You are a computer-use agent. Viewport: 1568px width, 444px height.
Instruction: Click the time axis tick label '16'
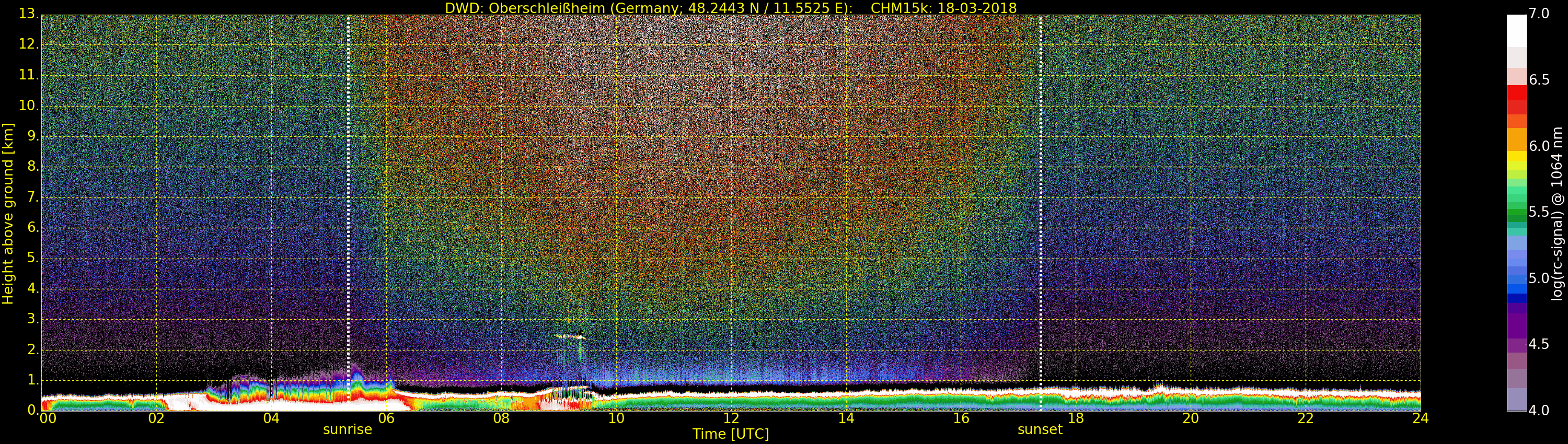961,418
